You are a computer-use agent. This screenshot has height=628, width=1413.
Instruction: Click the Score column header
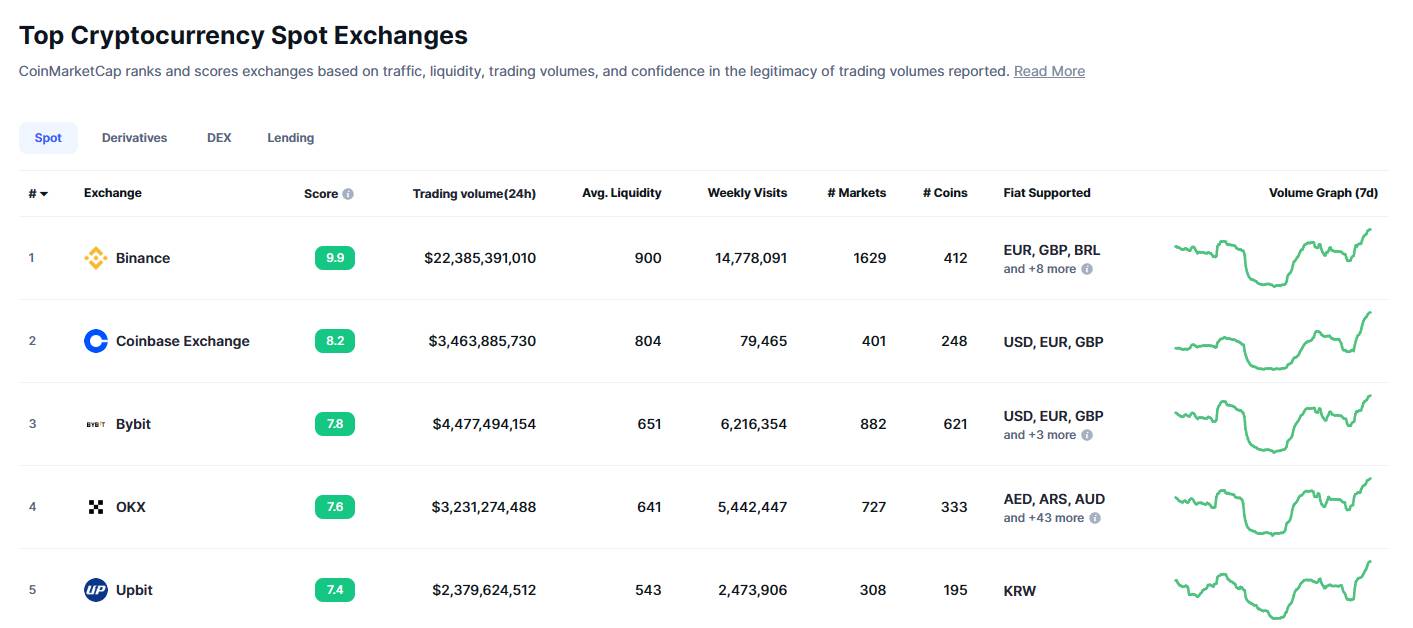click(321, 194)
